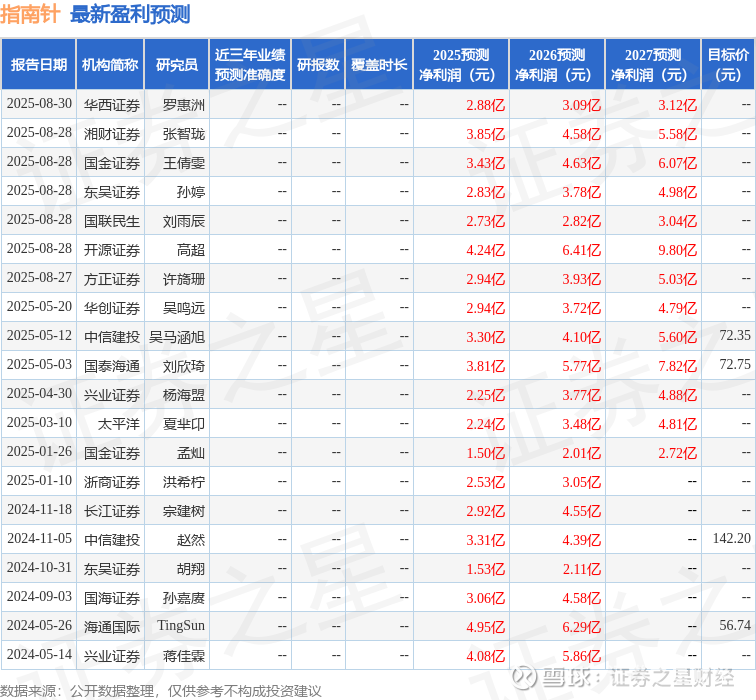Click 9.80亿 in the 开源证券 row
This screenshot has width=756, height=700.
coord(677,250)
